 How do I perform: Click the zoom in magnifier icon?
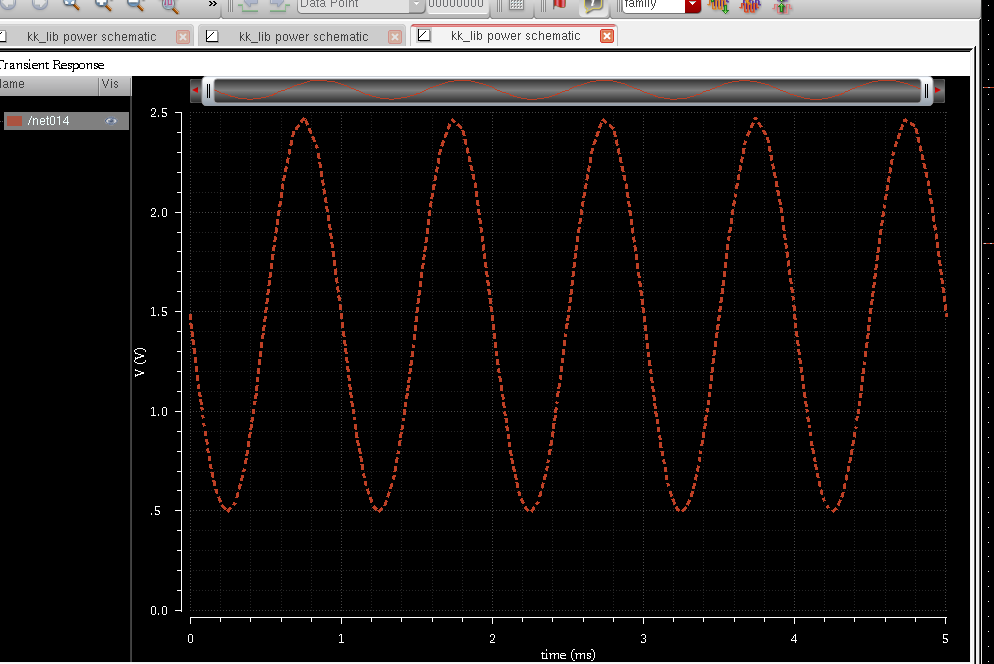point(104,4)
